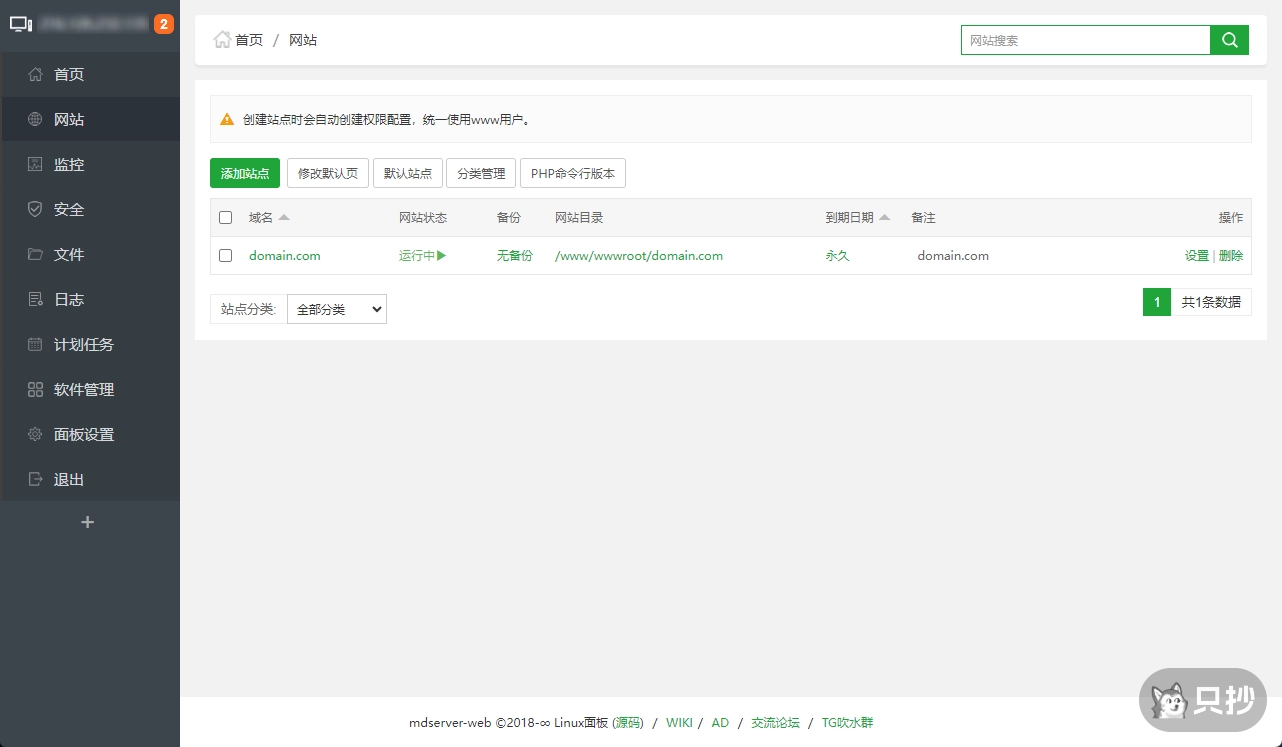Check the checkbox for domain.com row

pos(225,255)
